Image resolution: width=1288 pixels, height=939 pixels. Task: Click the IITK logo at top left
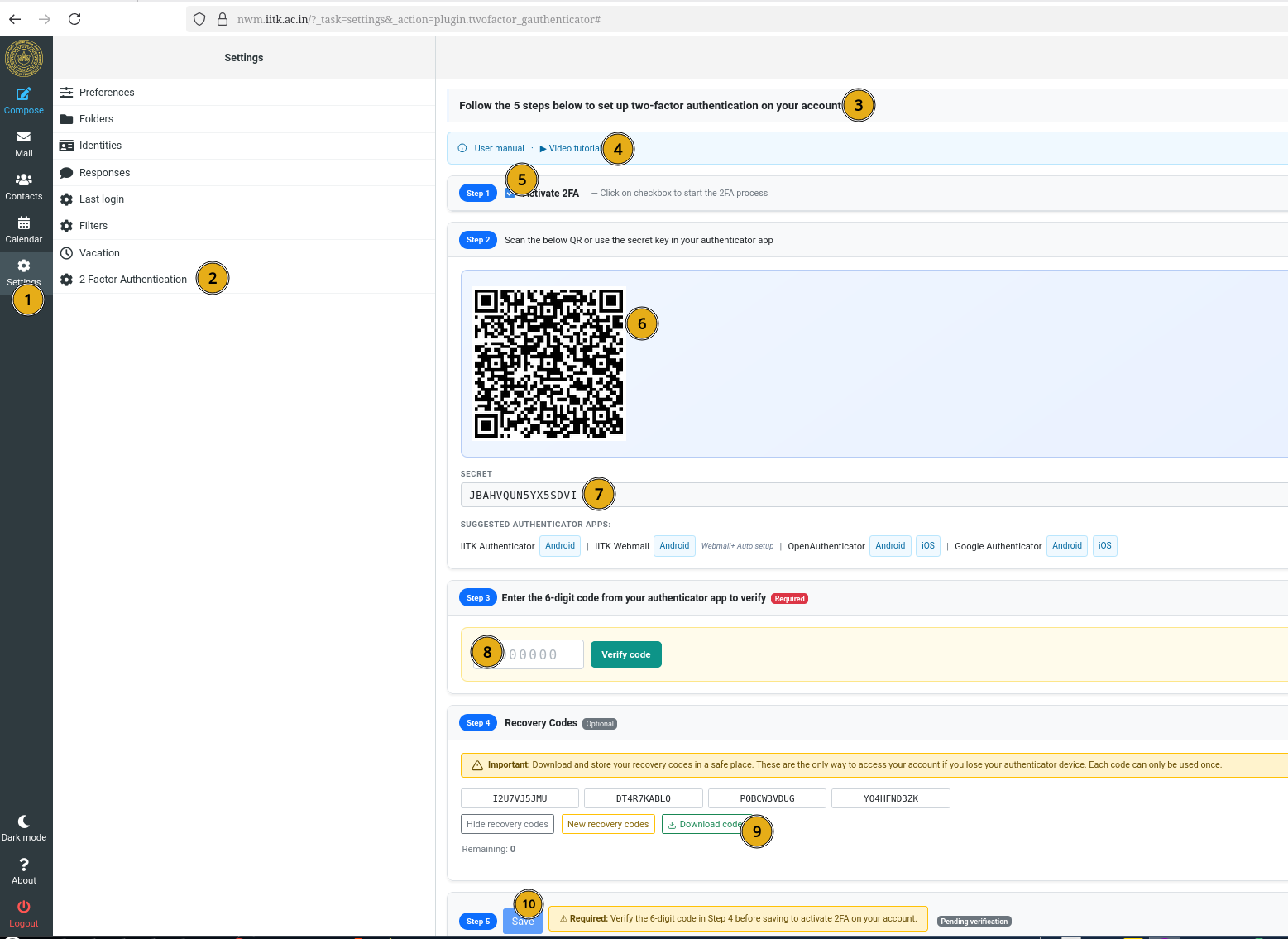[x=24, y=59]
